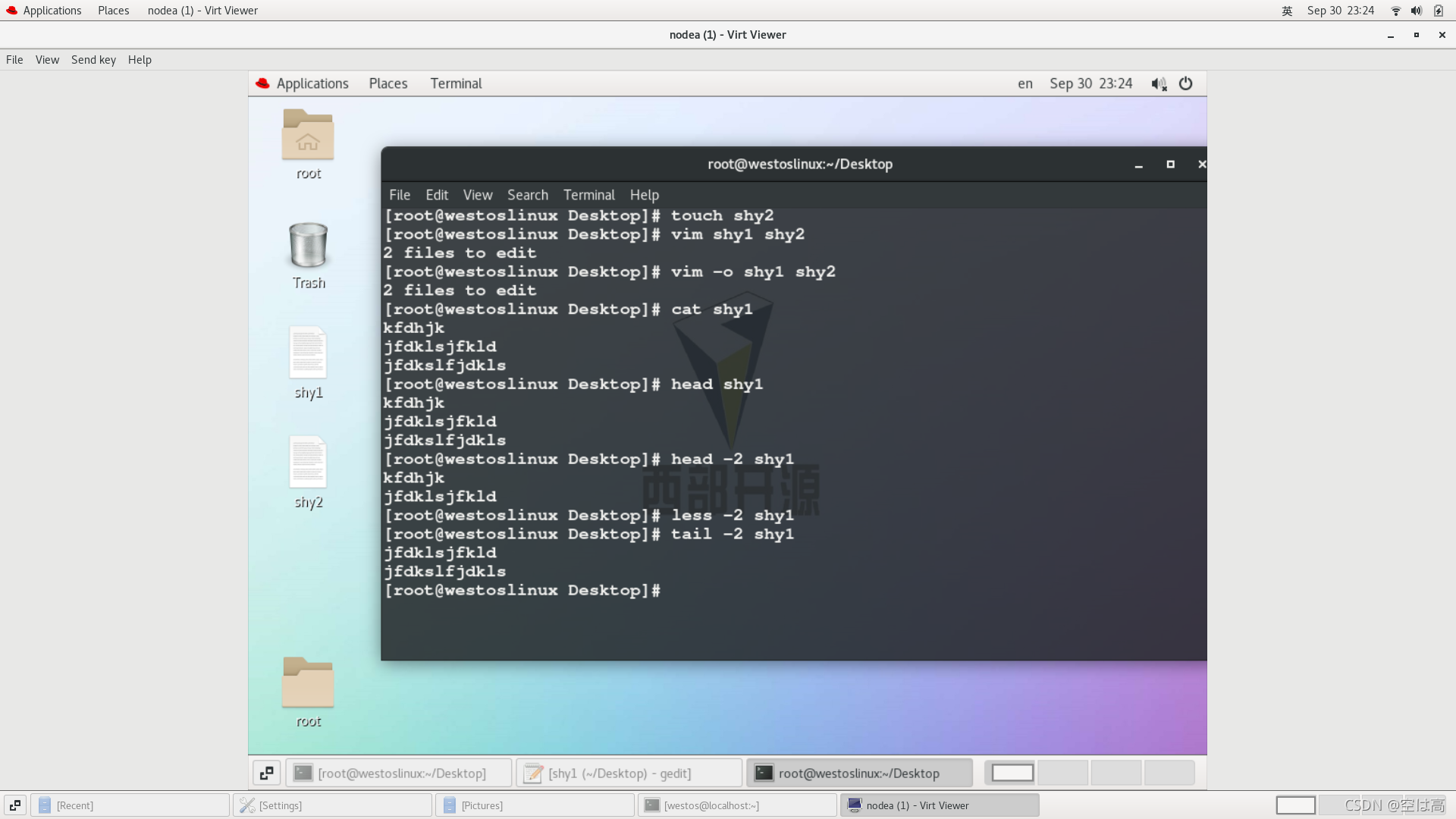Open terminal Terminal menu
The height and width of the screenshot is (819, 1456).
(589, 195)
